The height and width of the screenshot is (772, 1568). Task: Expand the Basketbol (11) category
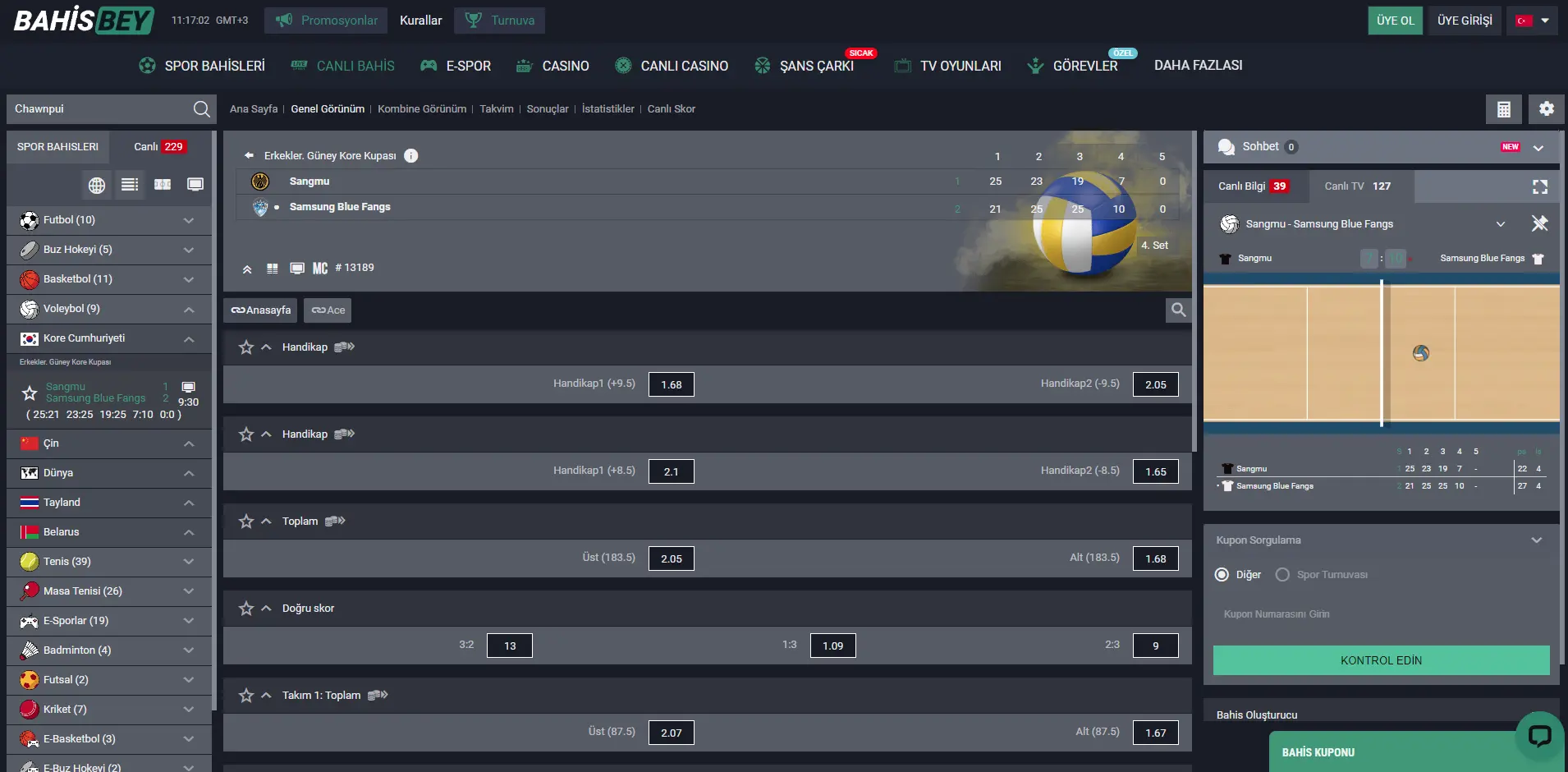(x=109, y=279)
